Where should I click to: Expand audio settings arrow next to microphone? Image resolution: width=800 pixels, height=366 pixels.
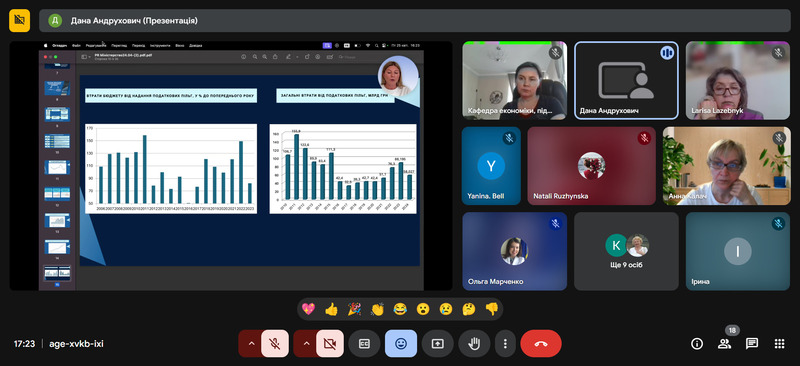click(x=251, y=344)
